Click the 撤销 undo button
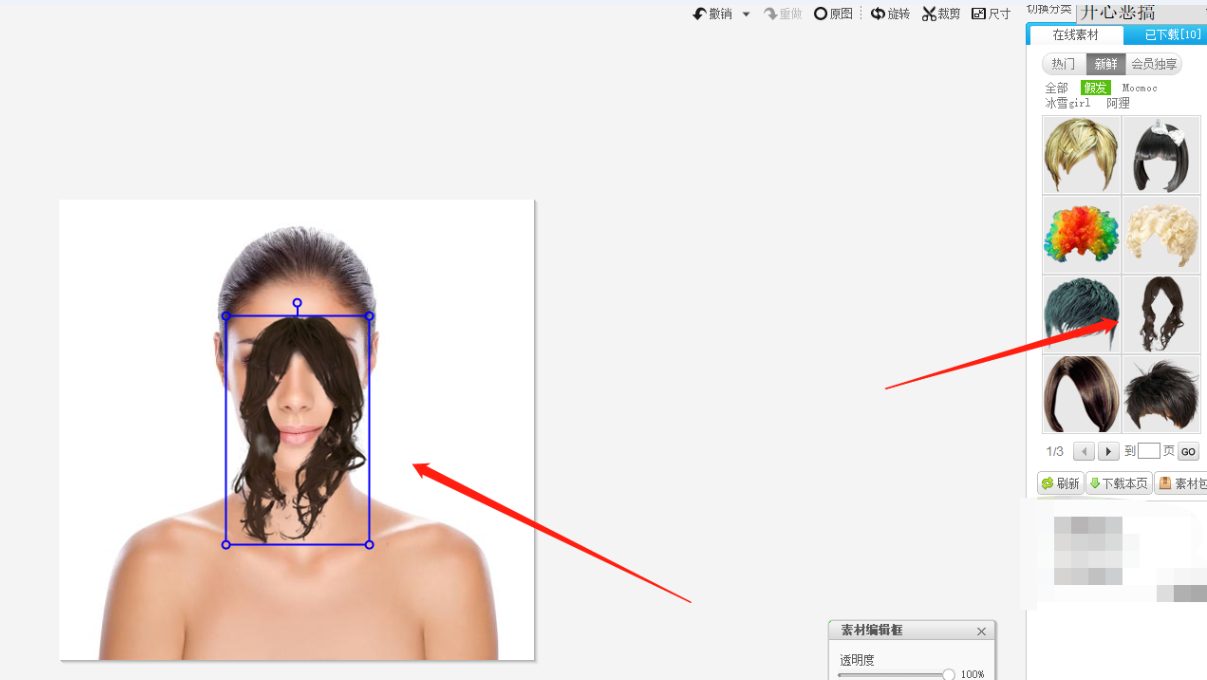This screenshot has height=680, width=1207. [713, 14]
